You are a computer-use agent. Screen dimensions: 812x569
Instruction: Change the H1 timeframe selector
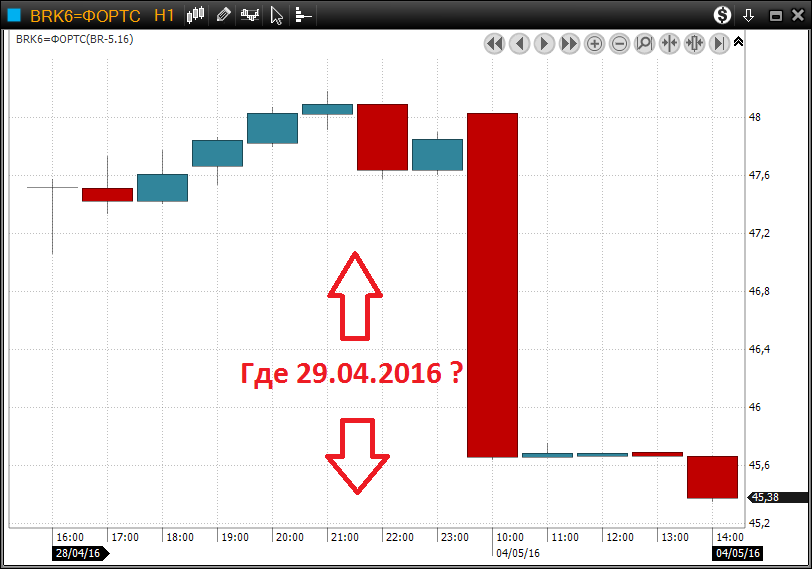165,15
